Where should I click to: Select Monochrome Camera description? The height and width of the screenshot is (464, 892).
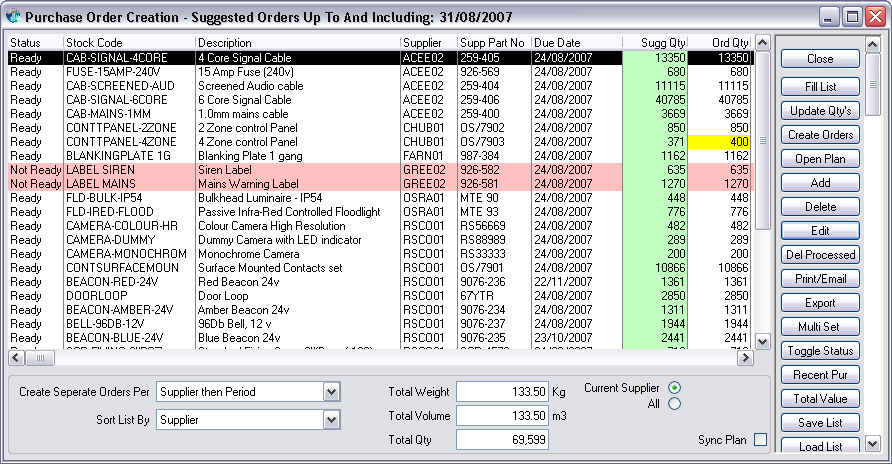tap(249, 254)
